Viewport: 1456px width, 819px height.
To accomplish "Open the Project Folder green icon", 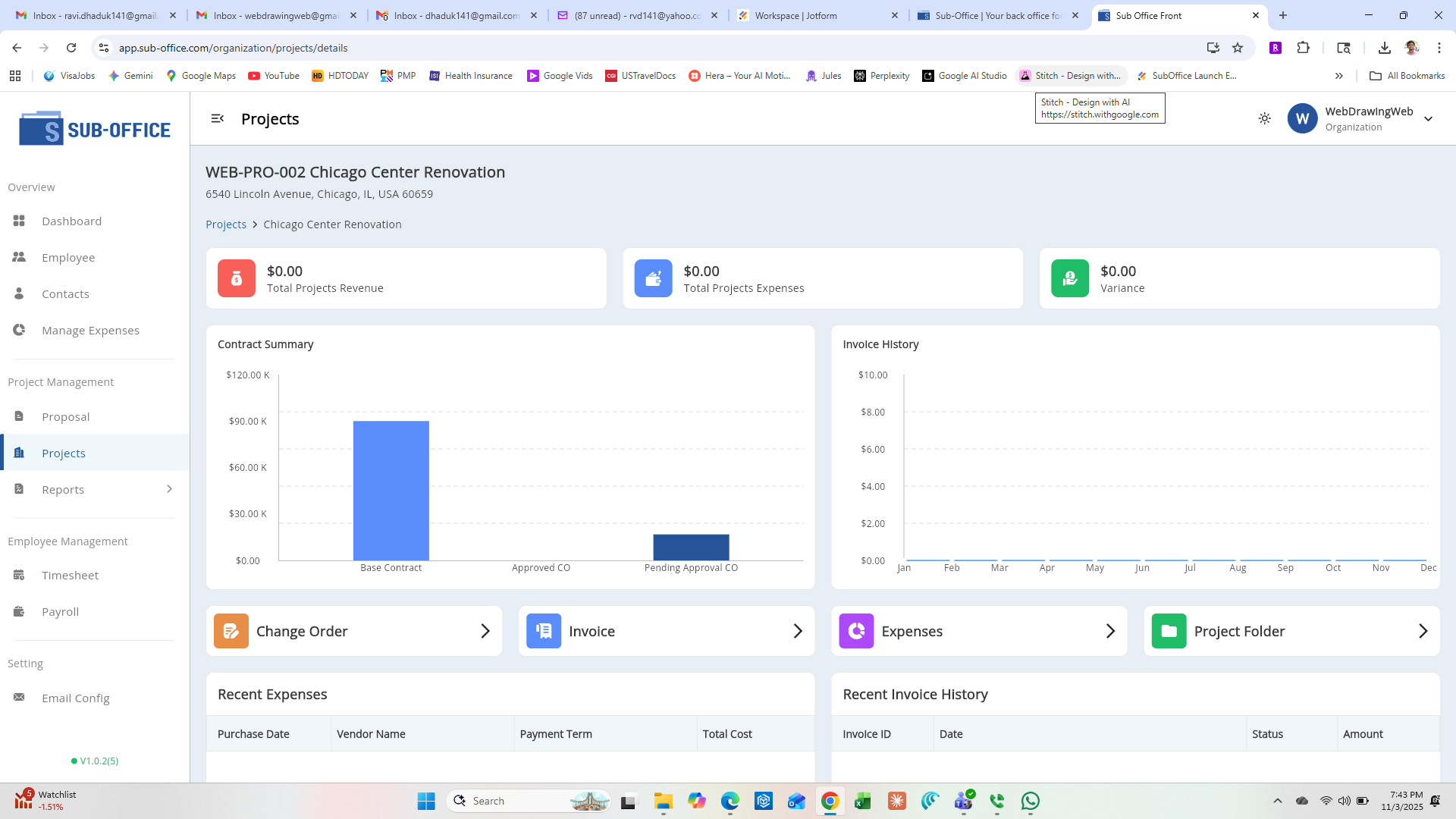I will pyautogui.click(x=1169, y=631).
